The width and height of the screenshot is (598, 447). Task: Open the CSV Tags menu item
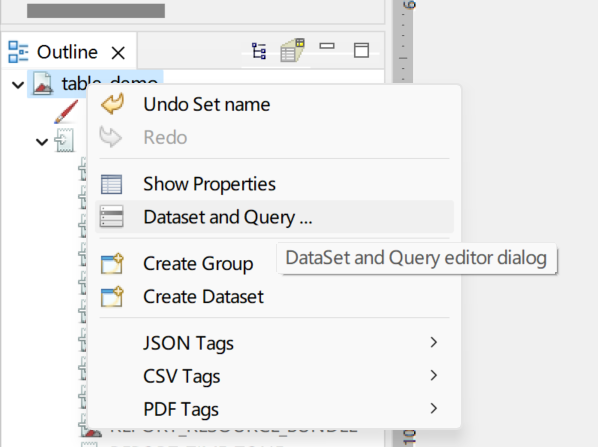tap(274, 376)
